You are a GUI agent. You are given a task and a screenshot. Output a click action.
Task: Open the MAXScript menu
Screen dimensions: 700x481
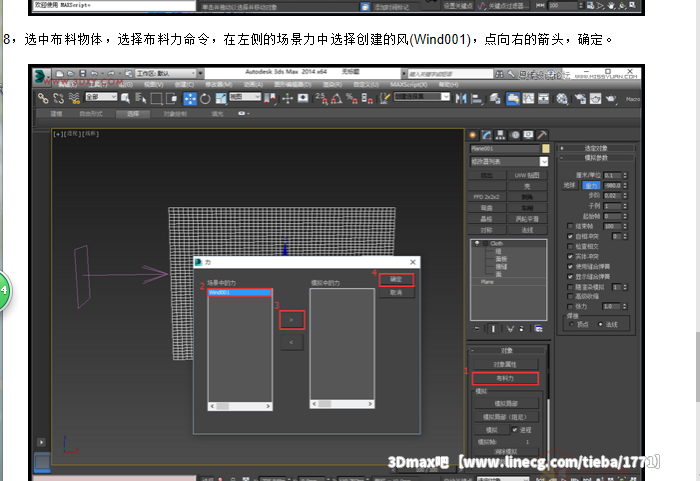coord(408,84)
